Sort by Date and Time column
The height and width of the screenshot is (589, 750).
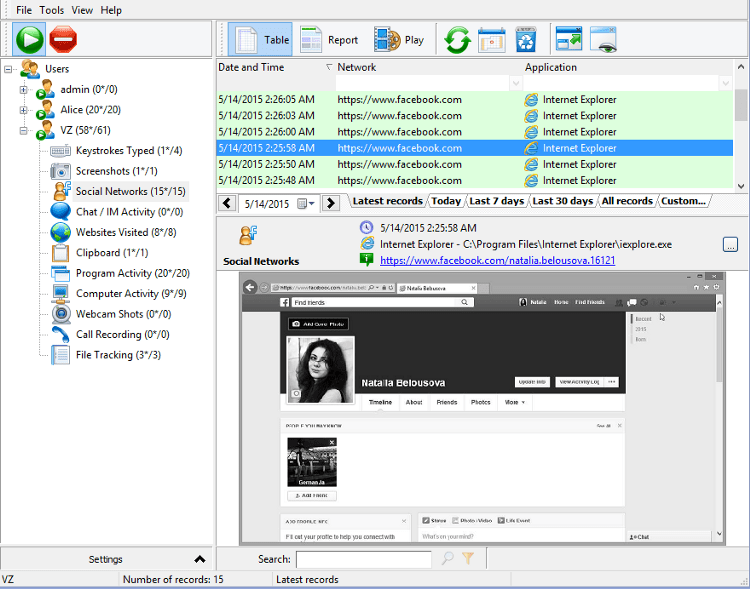[275, 67]
